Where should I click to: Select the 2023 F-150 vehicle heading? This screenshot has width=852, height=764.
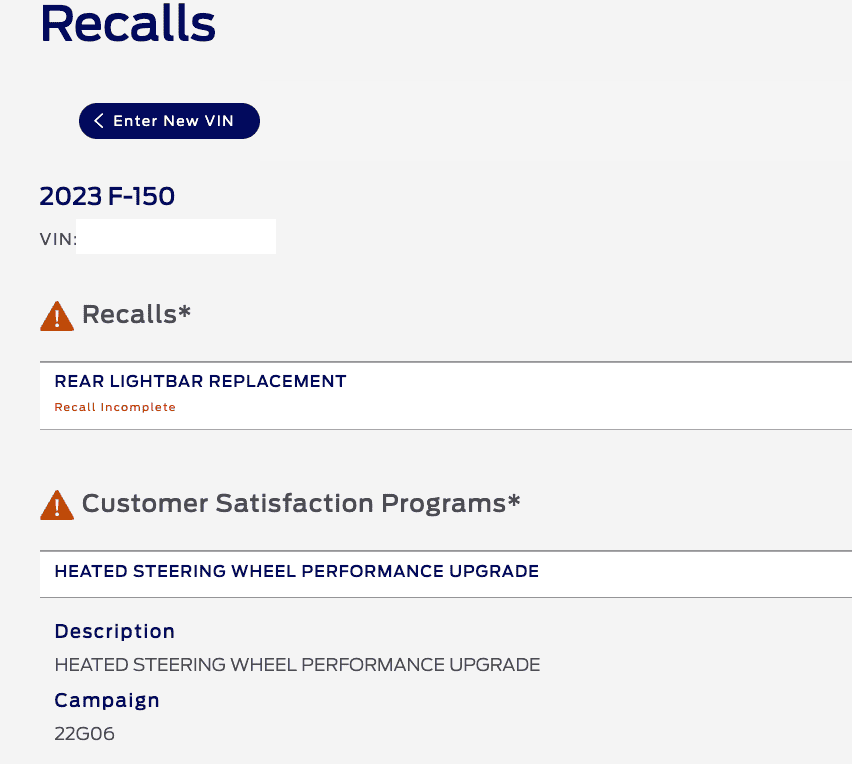pyautogui.click(x=107, y=196)
